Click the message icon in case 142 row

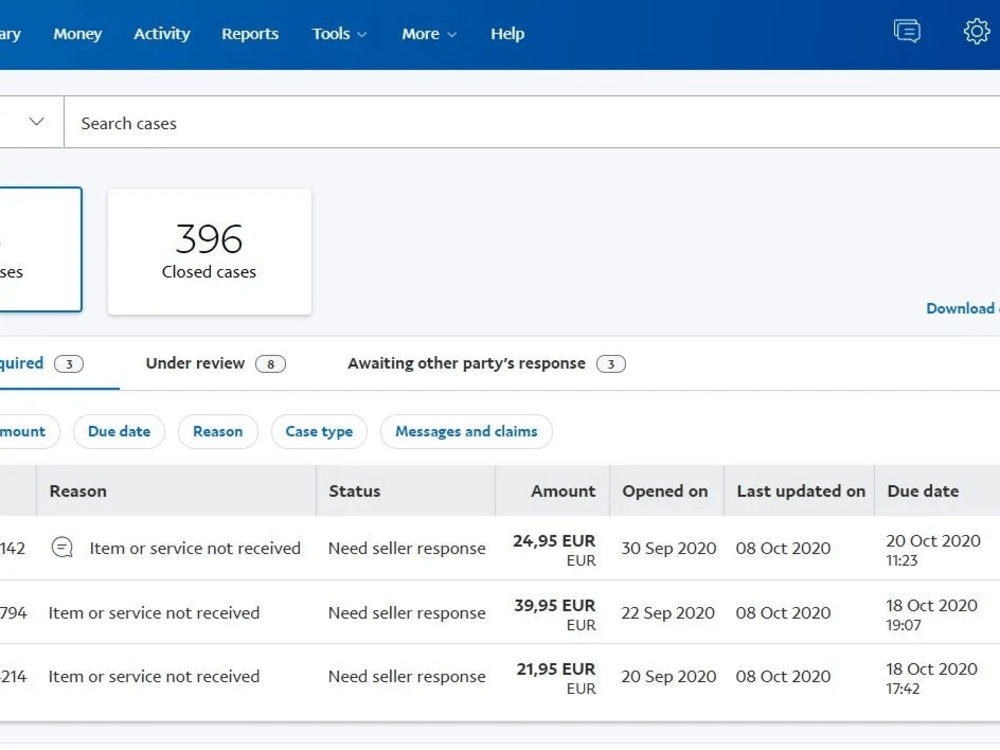coord(62,547)
